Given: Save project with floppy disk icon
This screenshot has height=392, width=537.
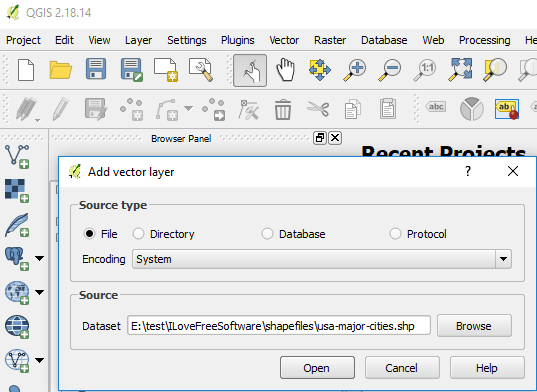Looking at the screenshot, I should [x=96, y=69].
